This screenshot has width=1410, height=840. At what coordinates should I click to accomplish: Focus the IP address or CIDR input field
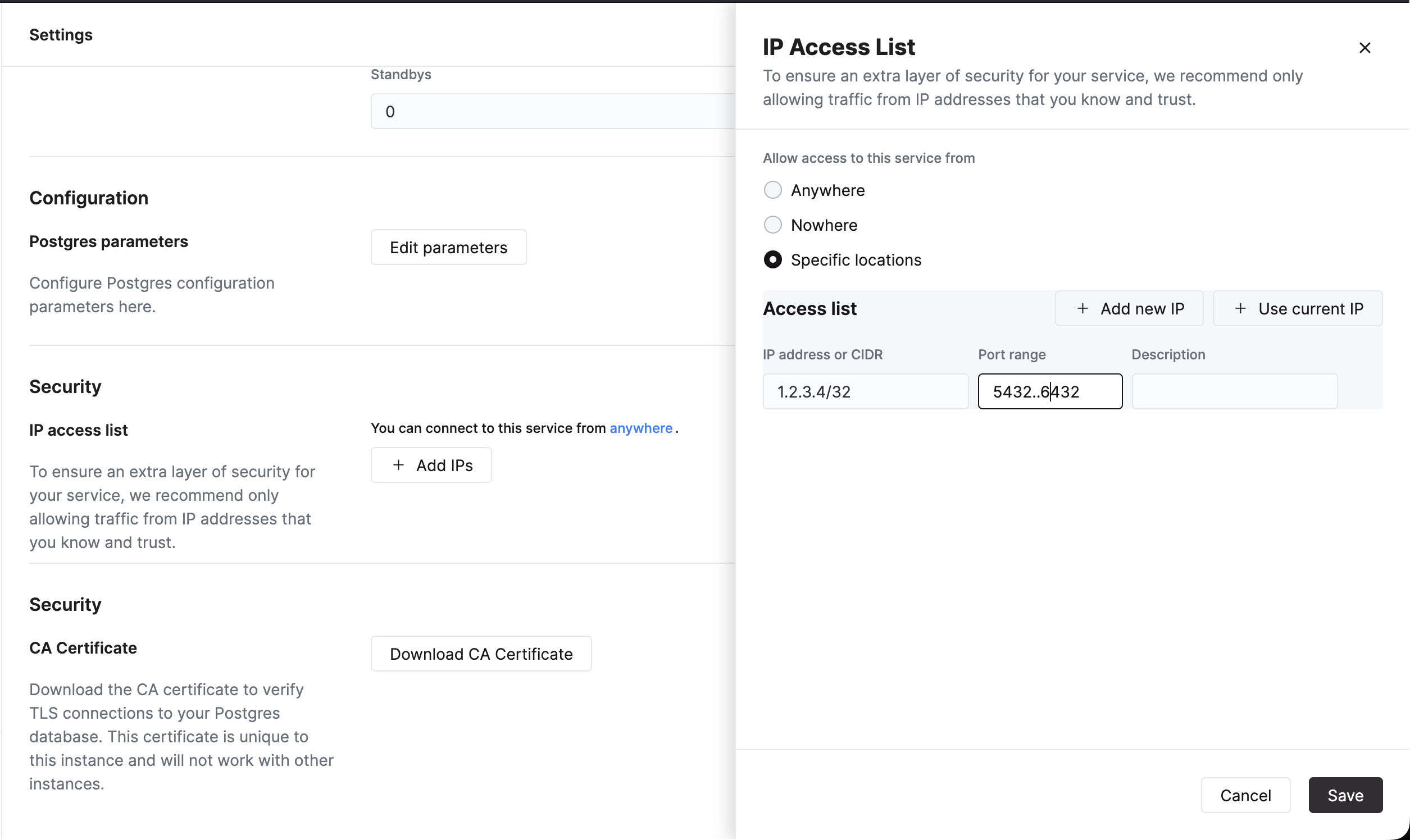point(865,391)
